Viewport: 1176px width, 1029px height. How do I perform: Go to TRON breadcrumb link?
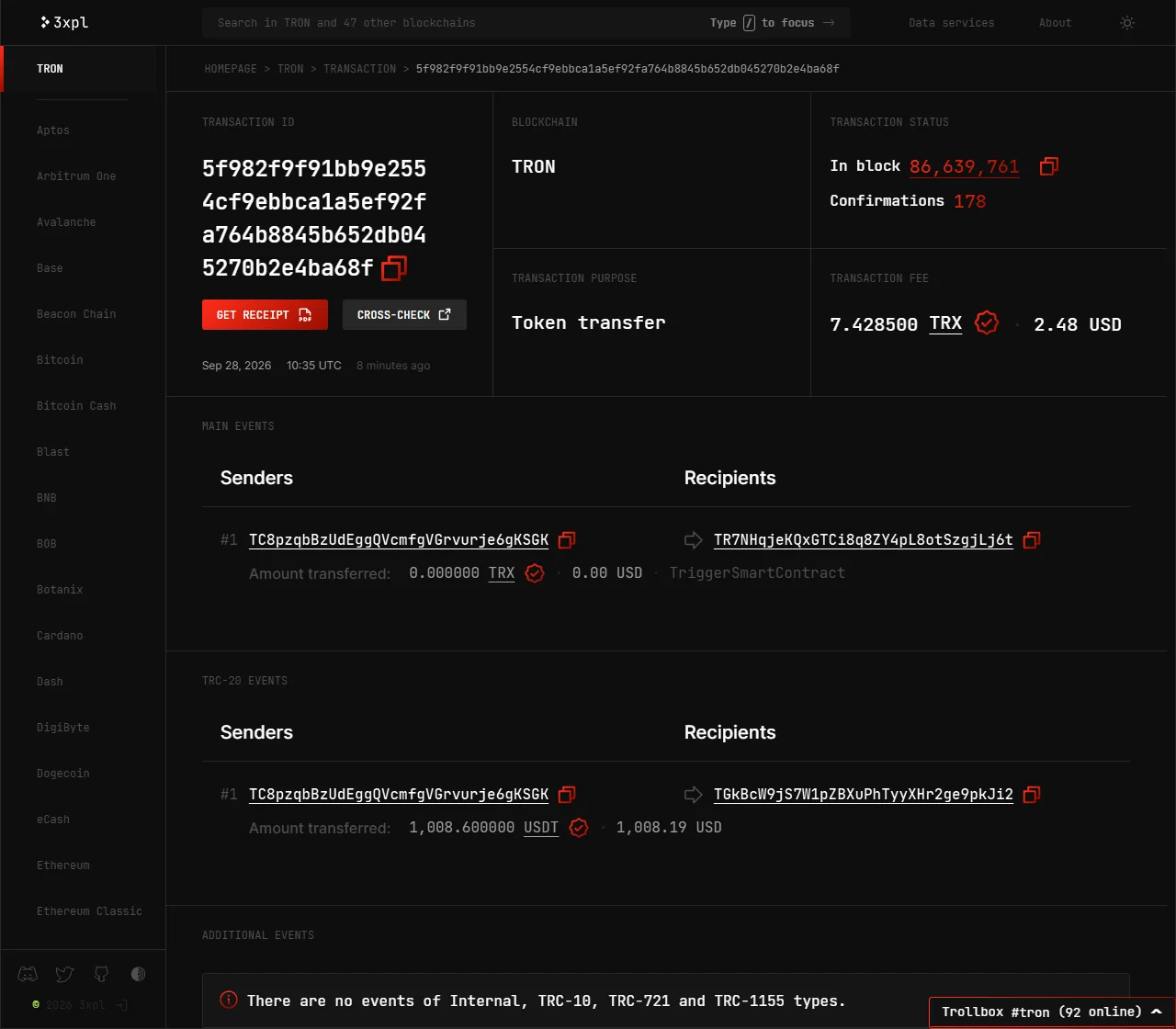click(x=290, y=69)
